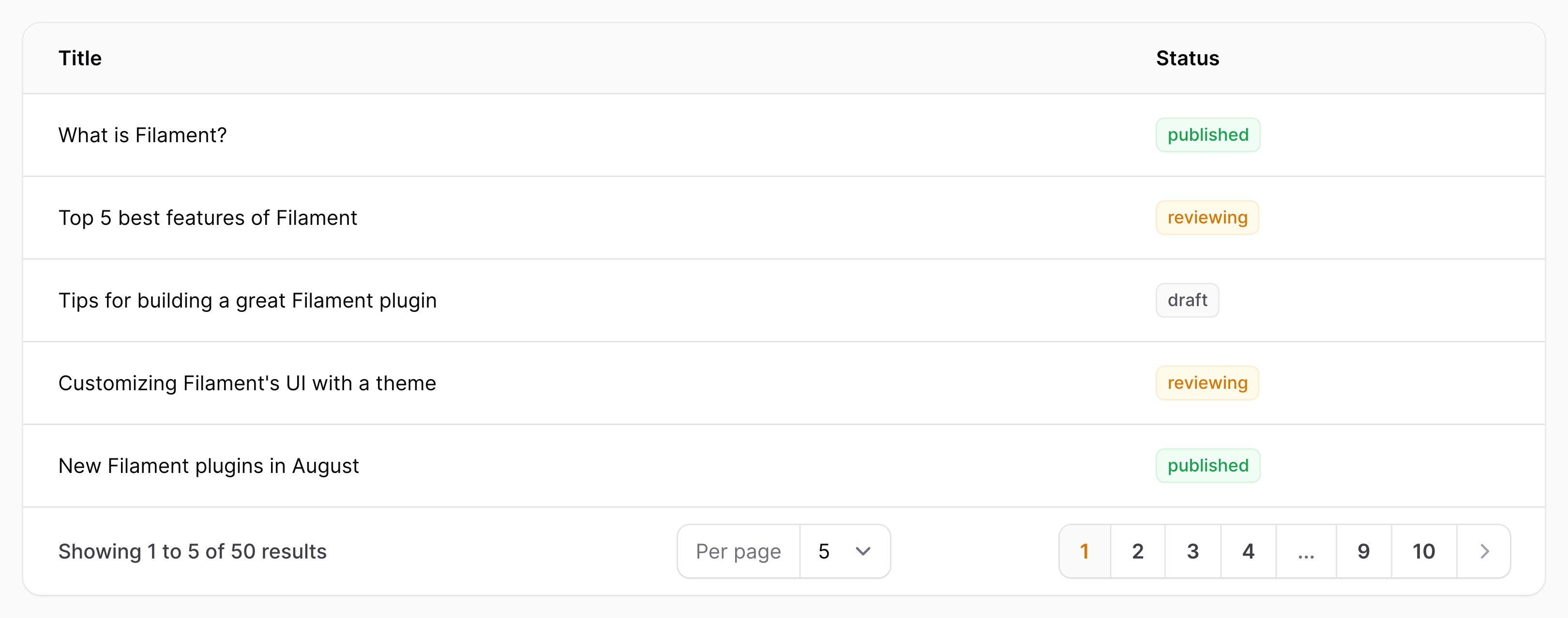Click the next page arrow icon
The image size is (1568, 618).
click(1484, 551)
